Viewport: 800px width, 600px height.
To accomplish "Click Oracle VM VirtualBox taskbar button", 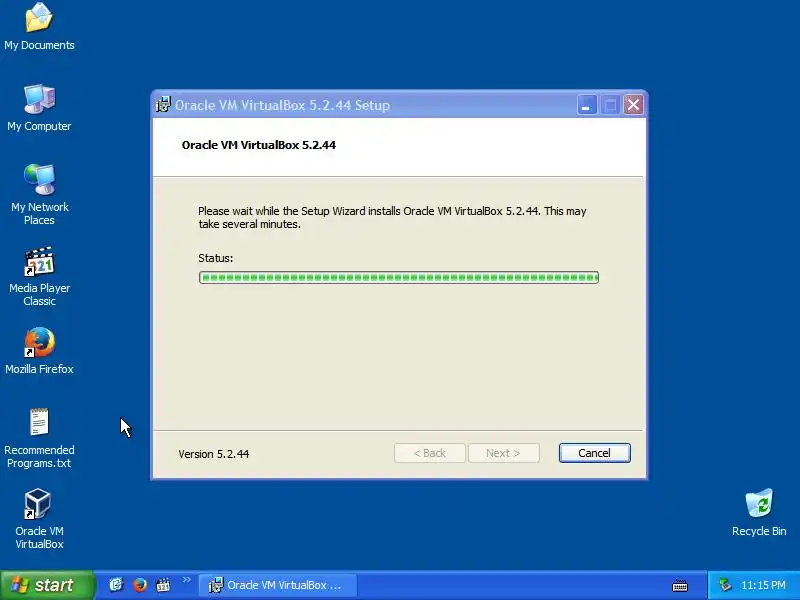I will [x=278, y=585].
